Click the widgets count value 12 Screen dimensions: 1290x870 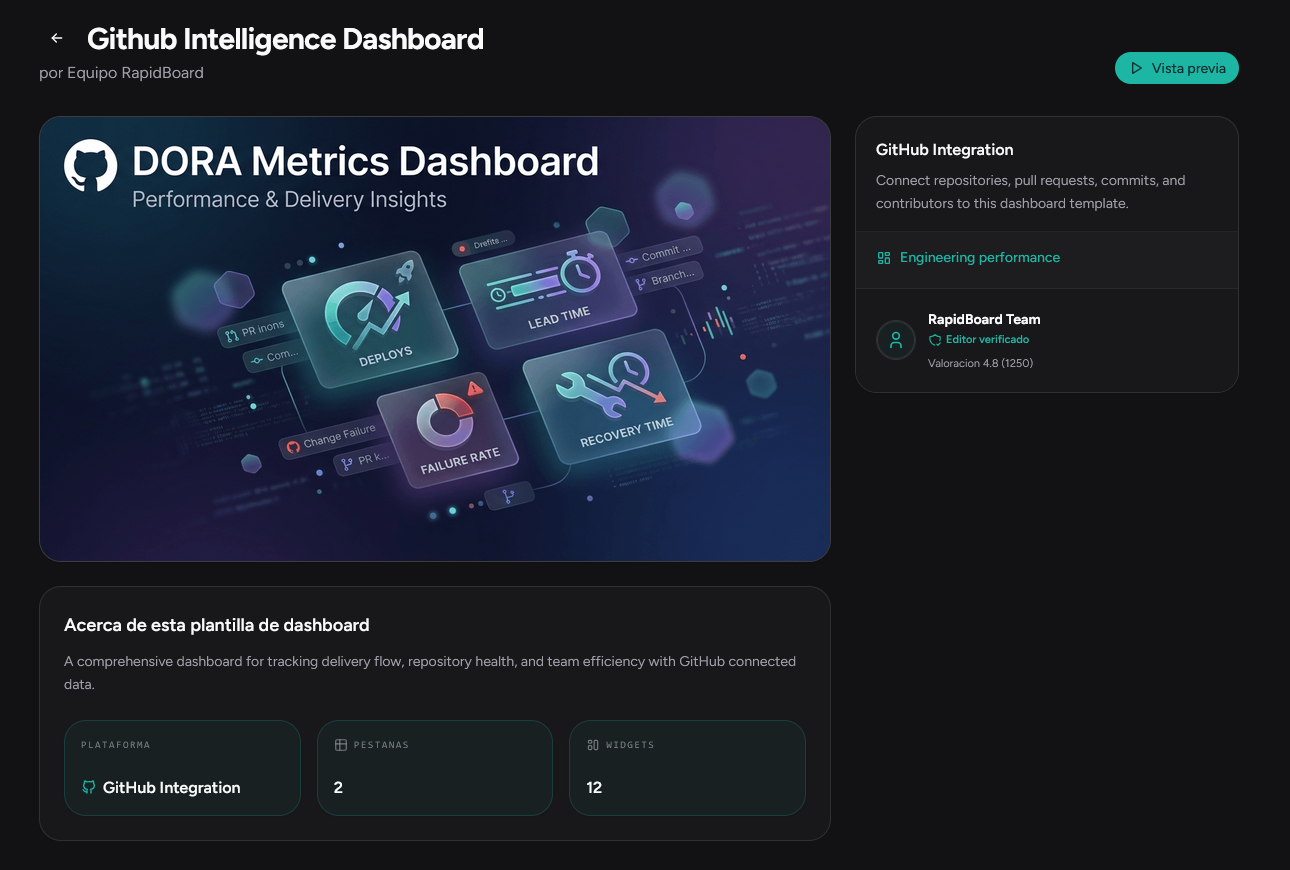point(594,787)
